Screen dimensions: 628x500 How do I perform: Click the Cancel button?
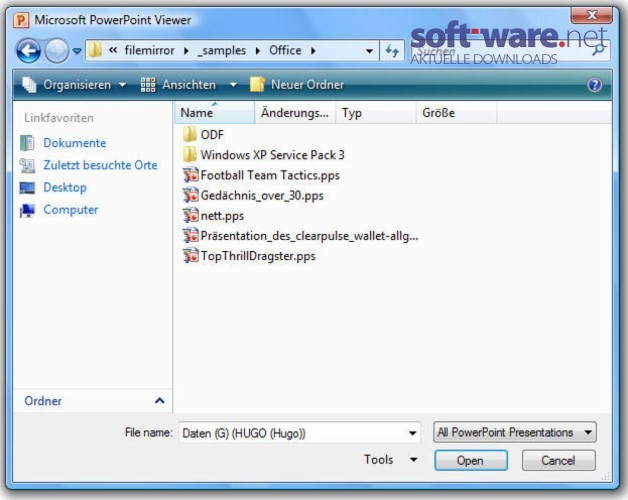point(558,460)
